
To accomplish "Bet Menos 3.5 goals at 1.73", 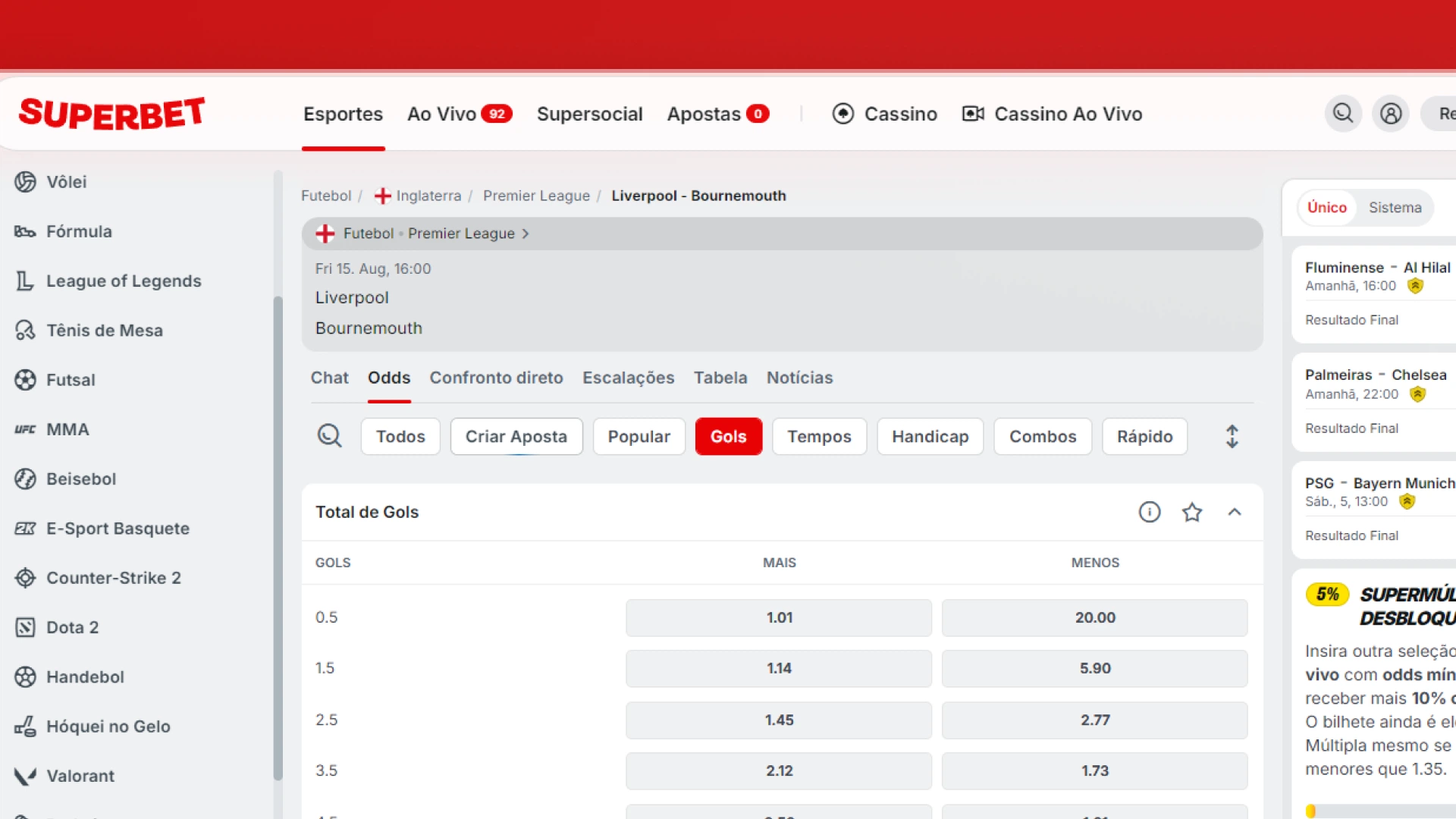I will [x=1095, y=770].
